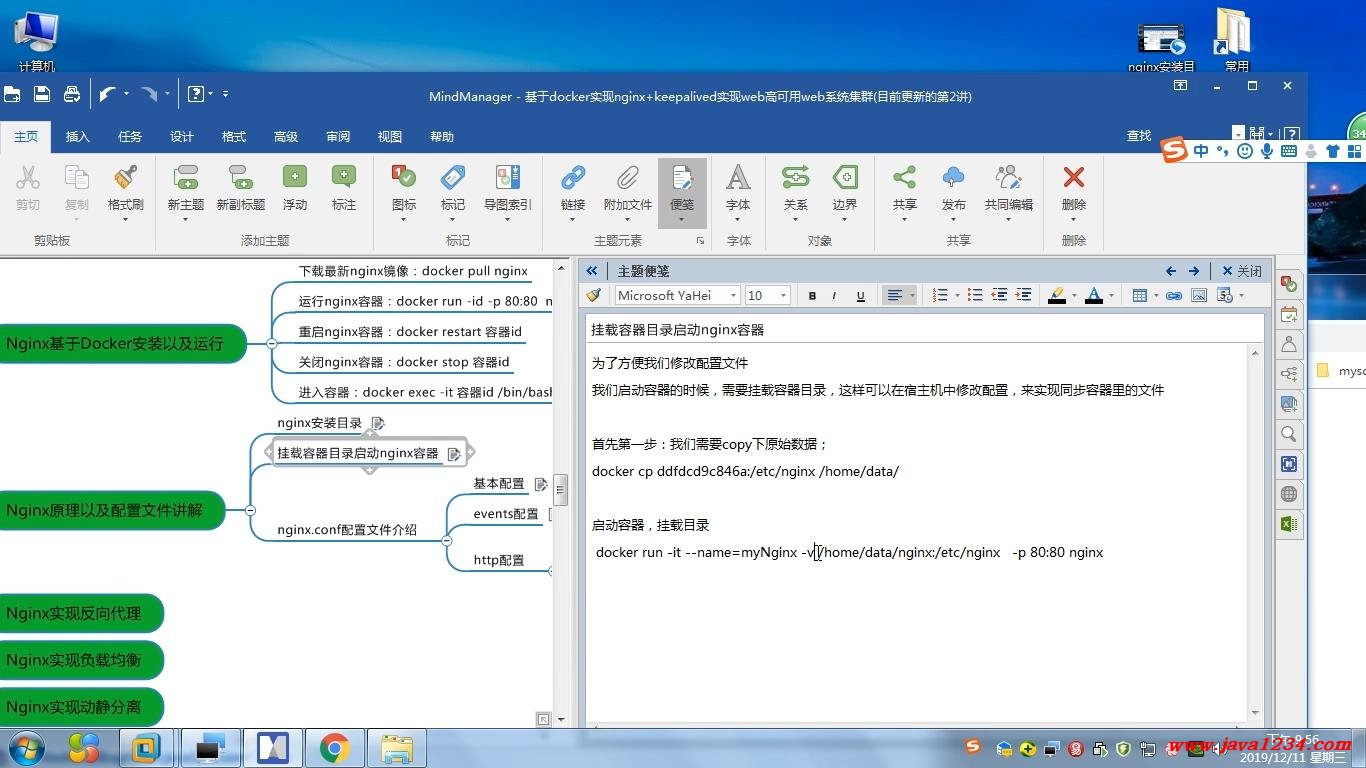Toggle bulleted list in notes
The width and height of the screenshot is (1366, 768).
coord(976,295)
